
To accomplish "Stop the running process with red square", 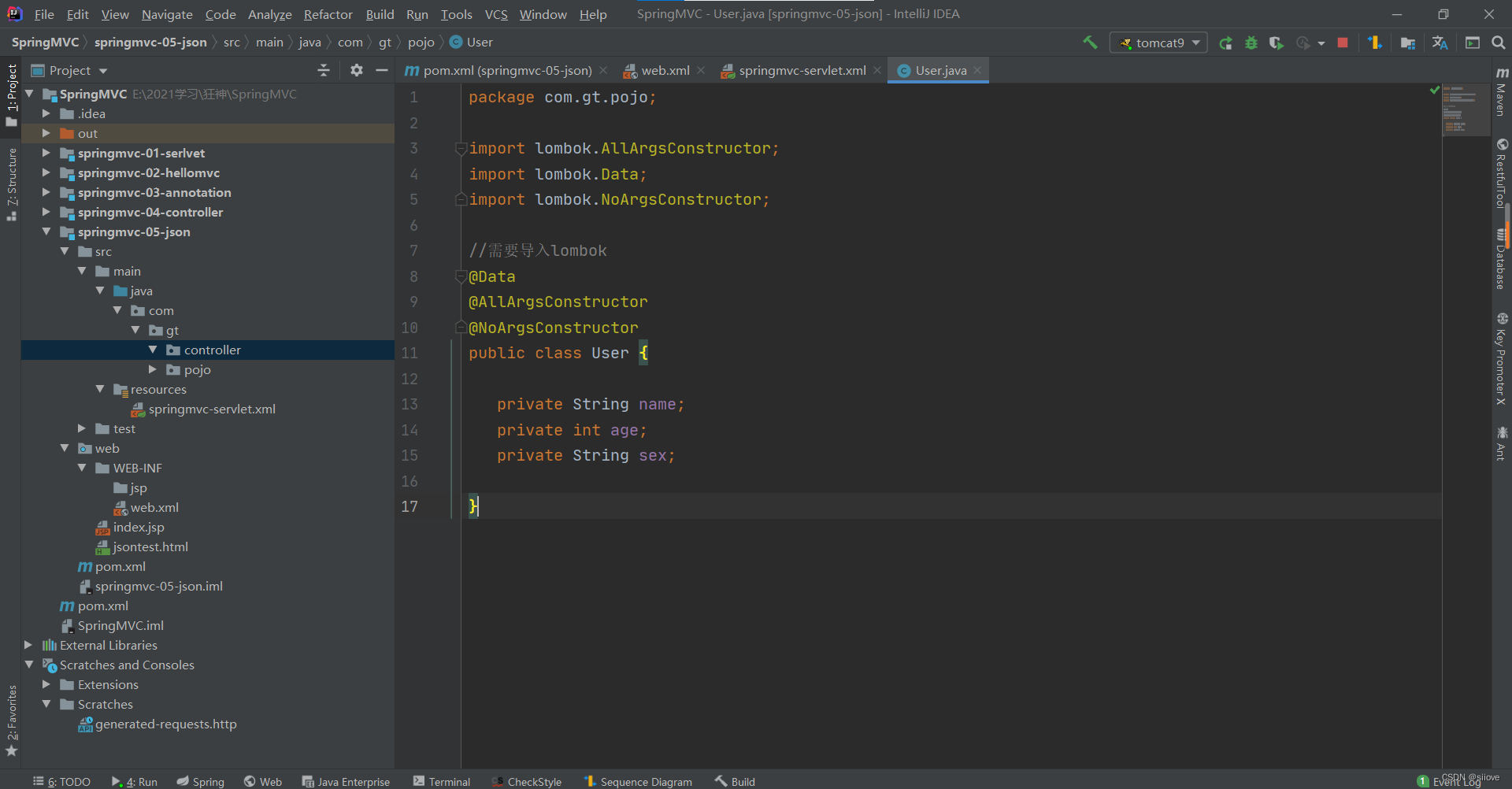I will 1343,43.
